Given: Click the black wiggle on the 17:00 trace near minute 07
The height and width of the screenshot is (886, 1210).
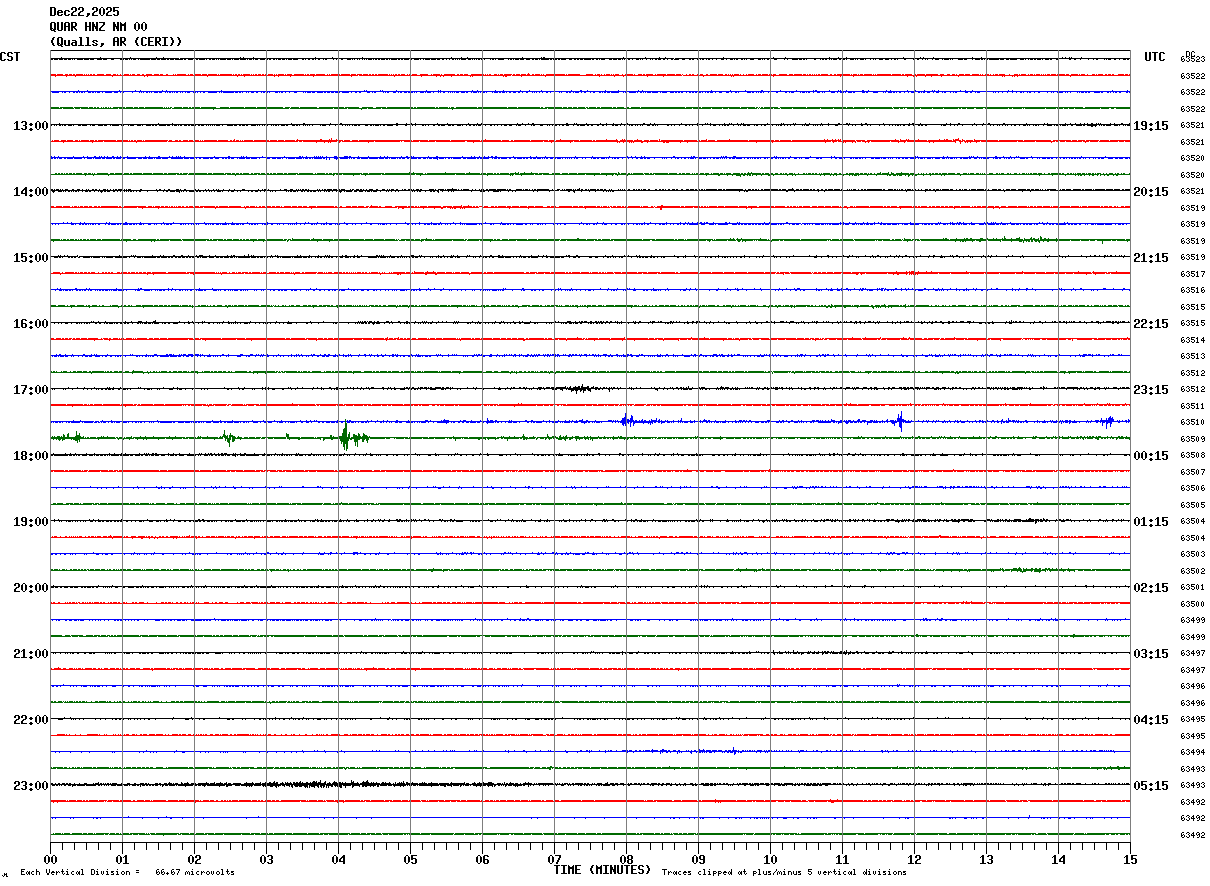Looking at the screenshot, I should click(x=578, y=388).
